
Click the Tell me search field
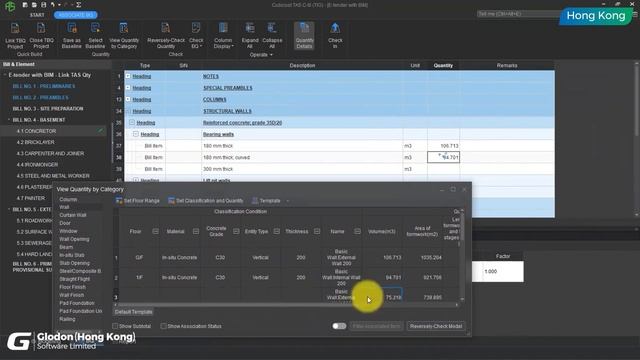point(519,14)
